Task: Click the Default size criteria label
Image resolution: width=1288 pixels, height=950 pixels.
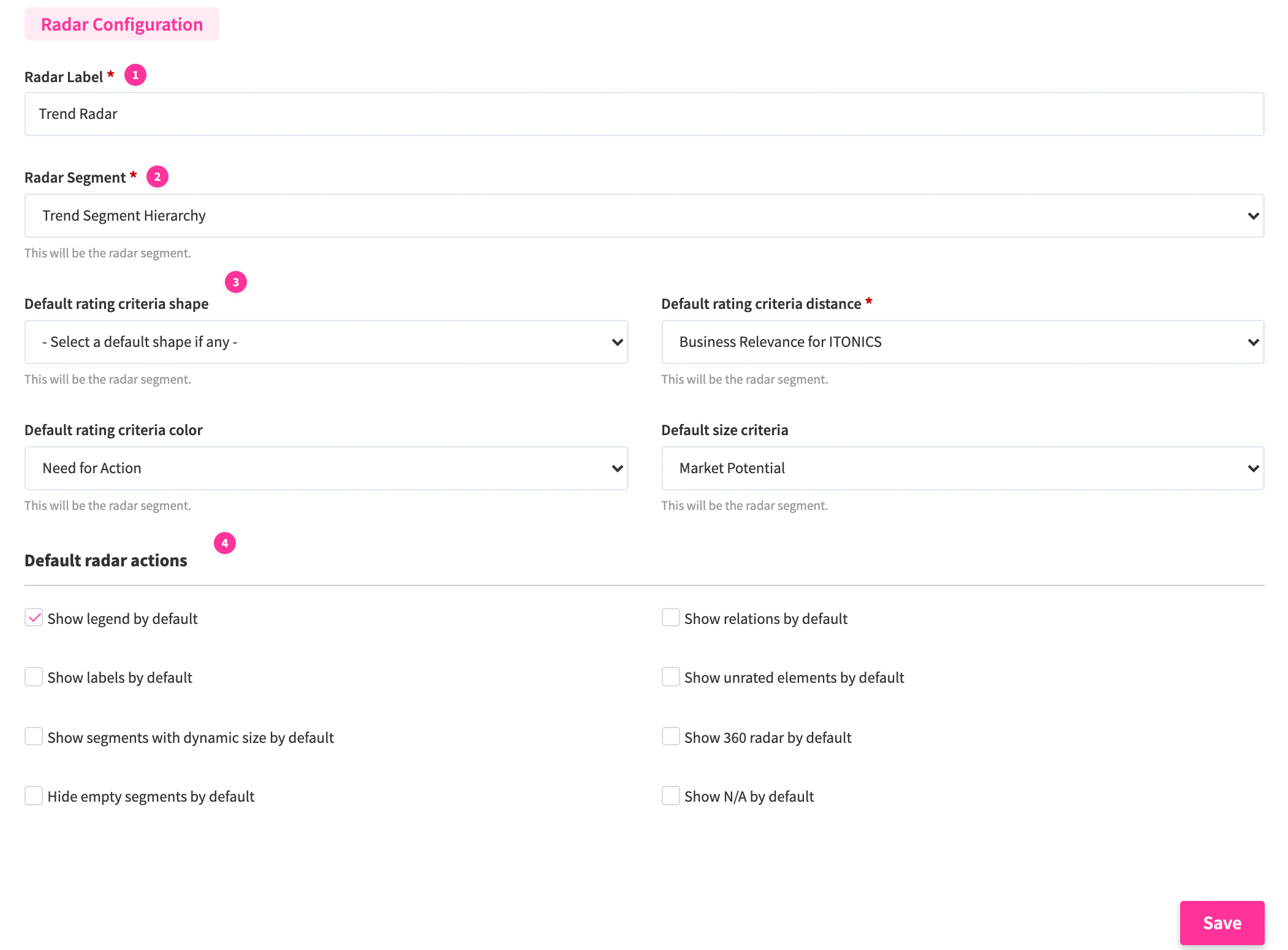Action: click(725, 430)
